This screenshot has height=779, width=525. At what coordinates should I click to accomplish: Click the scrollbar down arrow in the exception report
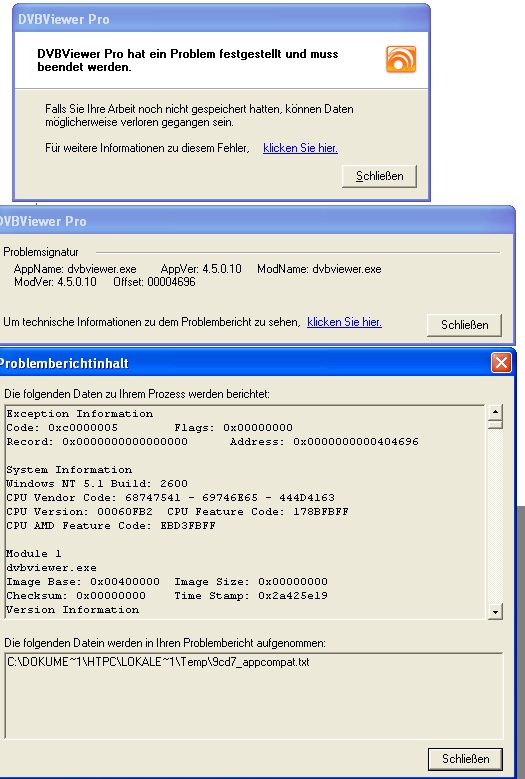(495, 612)
